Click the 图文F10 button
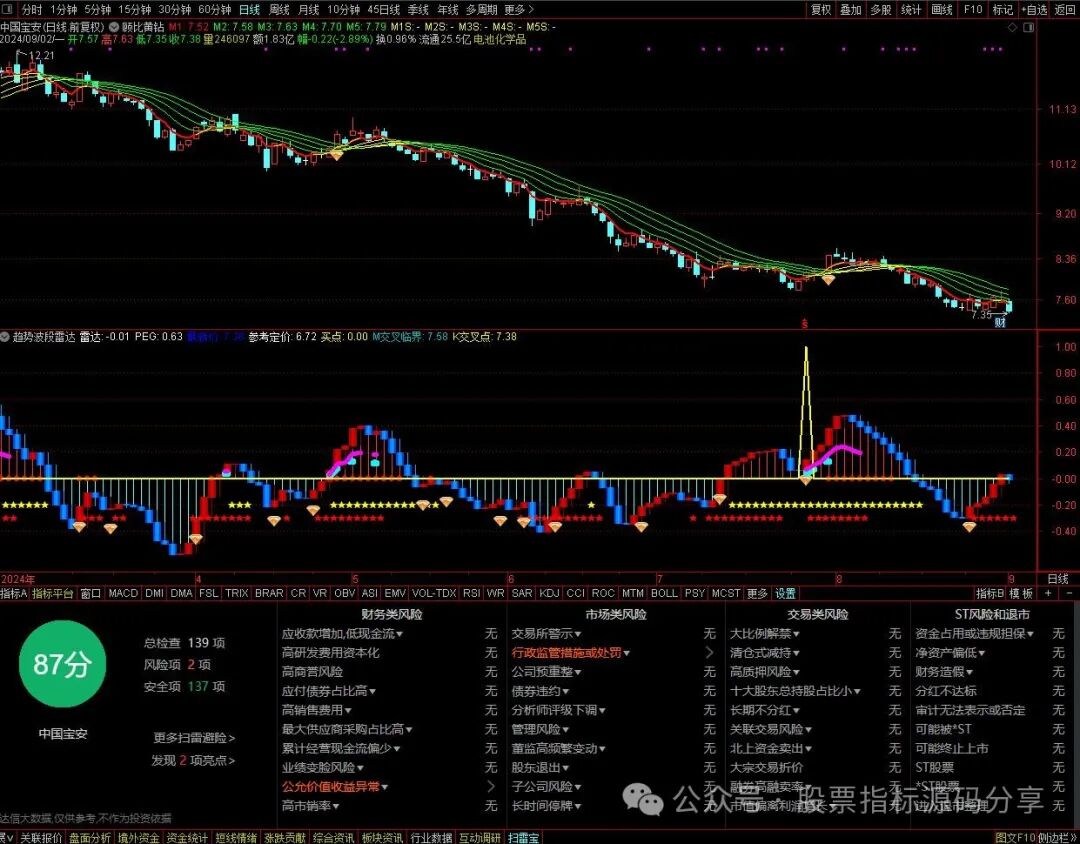 pyautogui.click(x=1015, y=838)
